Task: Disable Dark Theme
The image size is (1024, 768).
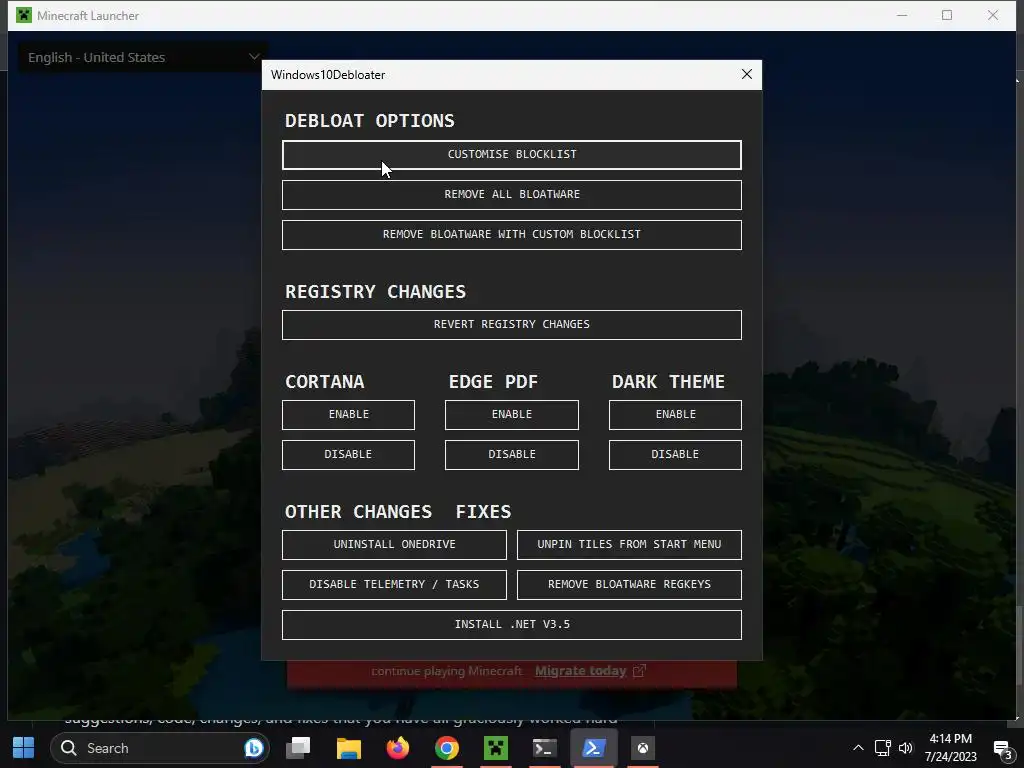Action: point(675,455)
